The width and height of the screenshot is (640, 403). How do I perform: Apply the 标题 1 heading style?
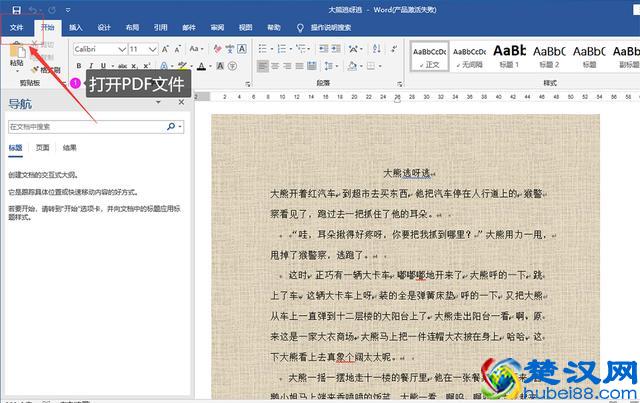(509, 57)
